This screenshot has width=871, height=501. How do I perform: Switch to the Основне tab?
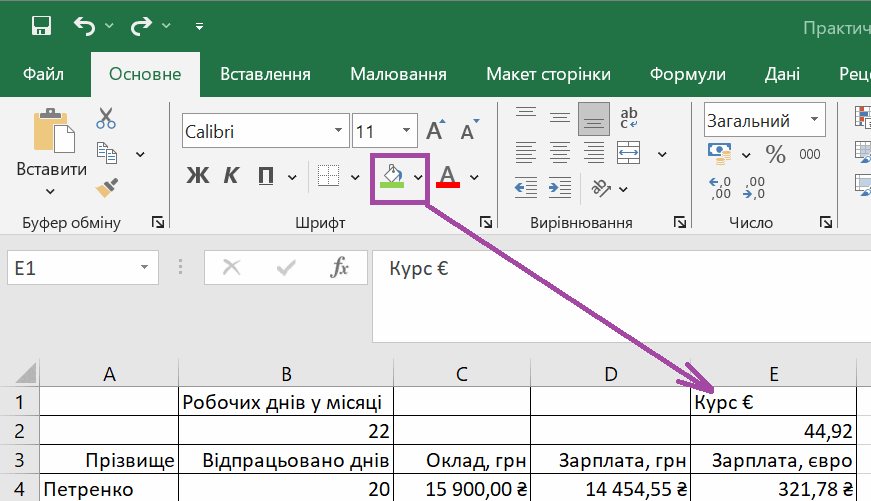(145, 74)
